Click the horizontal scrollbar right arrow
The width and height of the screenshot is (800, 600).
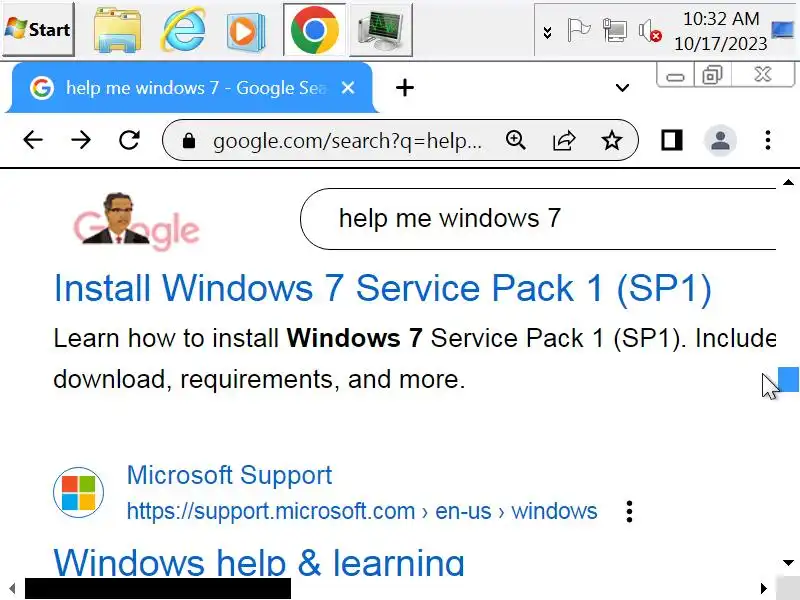pyautogui.click(x=764, y=588)
